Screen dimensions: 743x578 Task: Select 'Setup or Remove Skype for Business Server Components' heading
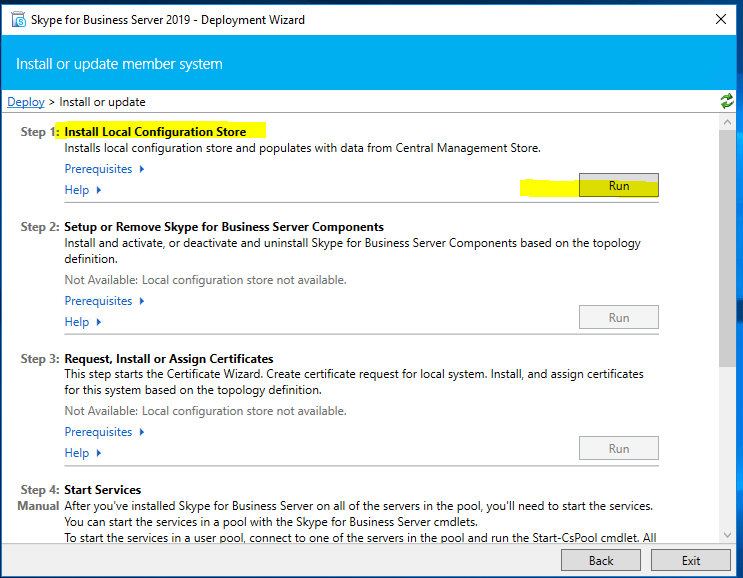[x=224, y=227]
